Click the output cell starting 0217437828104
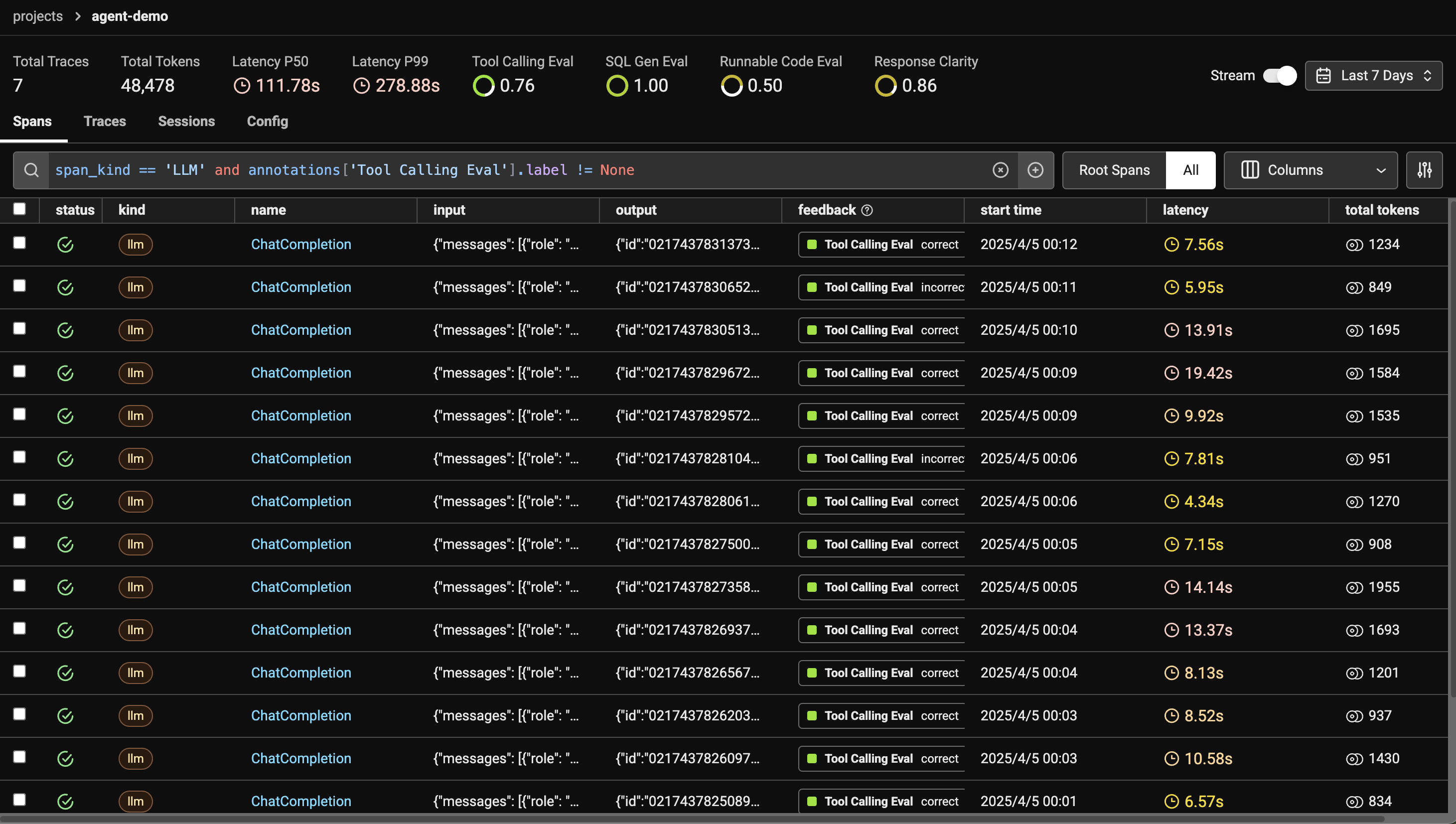Screen dimensions: 1456x824 [x=688, y=459]
